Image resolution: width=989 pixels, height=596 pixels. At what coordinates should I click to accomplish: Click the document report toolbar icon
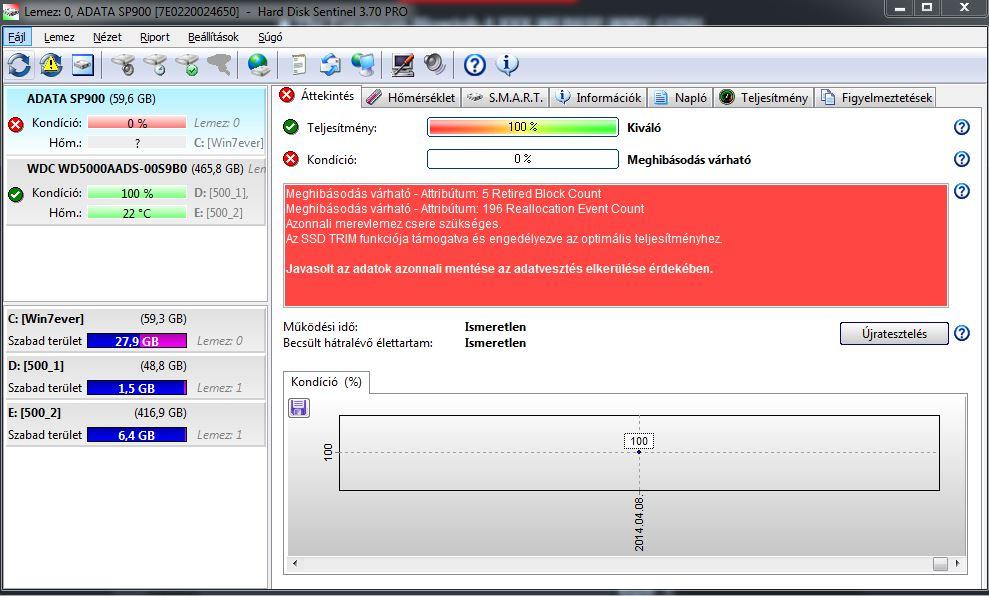coord(299,64)
